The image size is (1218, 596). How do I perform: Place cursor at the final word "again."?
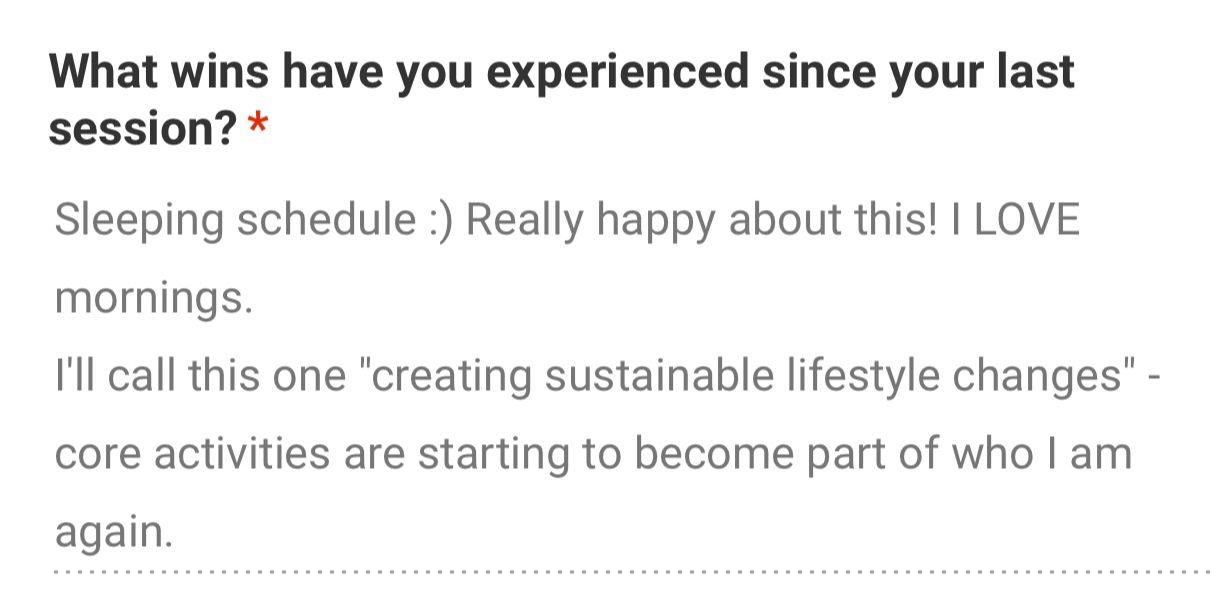tap(114, 533)
